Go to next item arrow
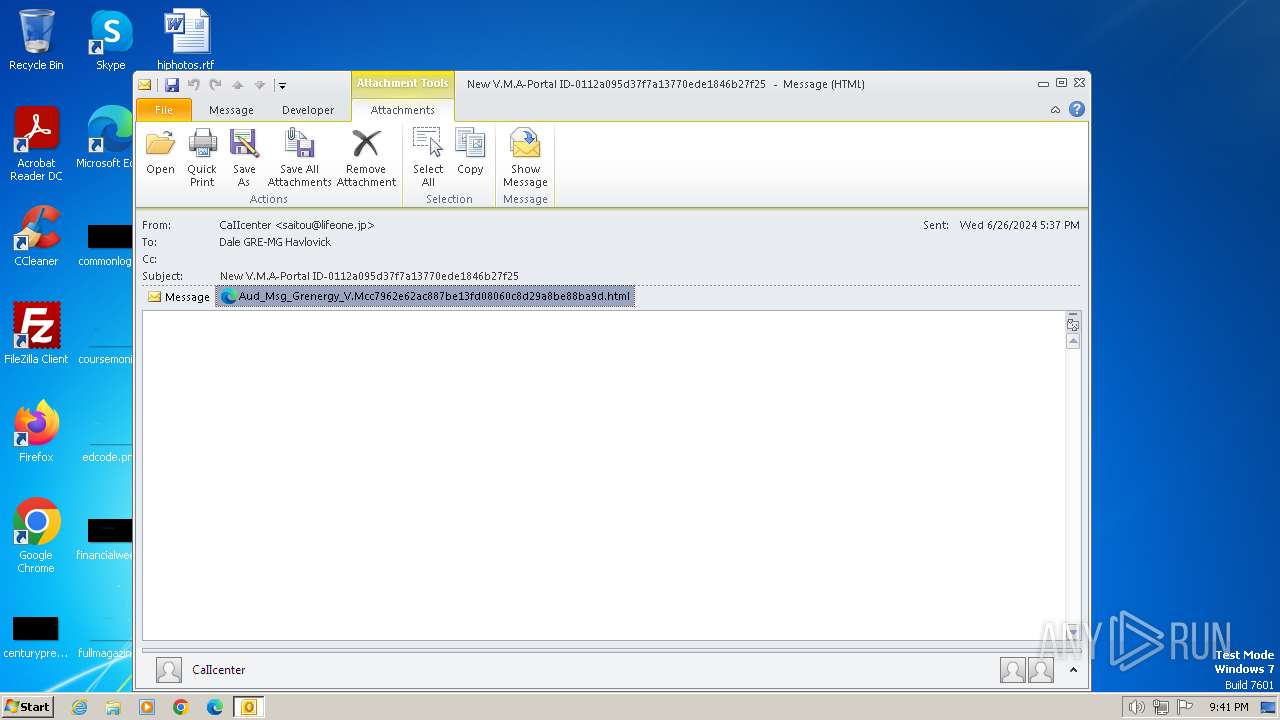1280x720 pixels. [x=259, y=85]
